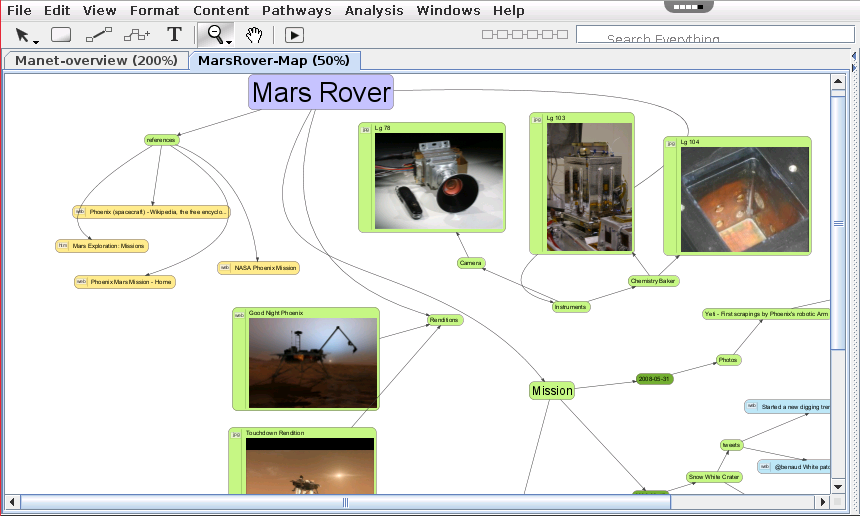Open the Edit menu
860x516 pixels.
(57, 10)
